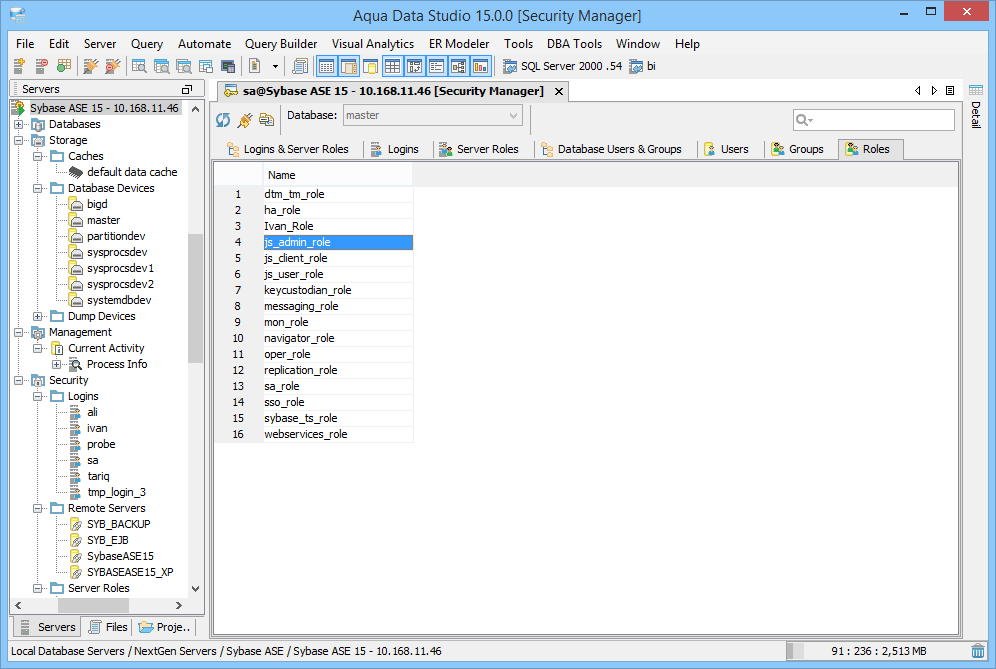Toggle the pivot grid toolbar button
Image resolution: width=996 pixels, height=669 pixels.
pyautogui.click(x=414, y=66)
